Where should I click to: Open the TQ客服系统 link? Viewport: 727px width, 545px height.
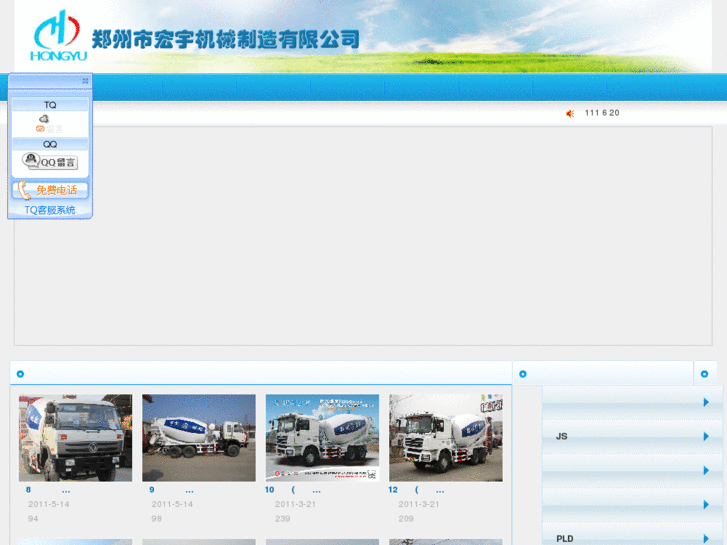(50, 210)
